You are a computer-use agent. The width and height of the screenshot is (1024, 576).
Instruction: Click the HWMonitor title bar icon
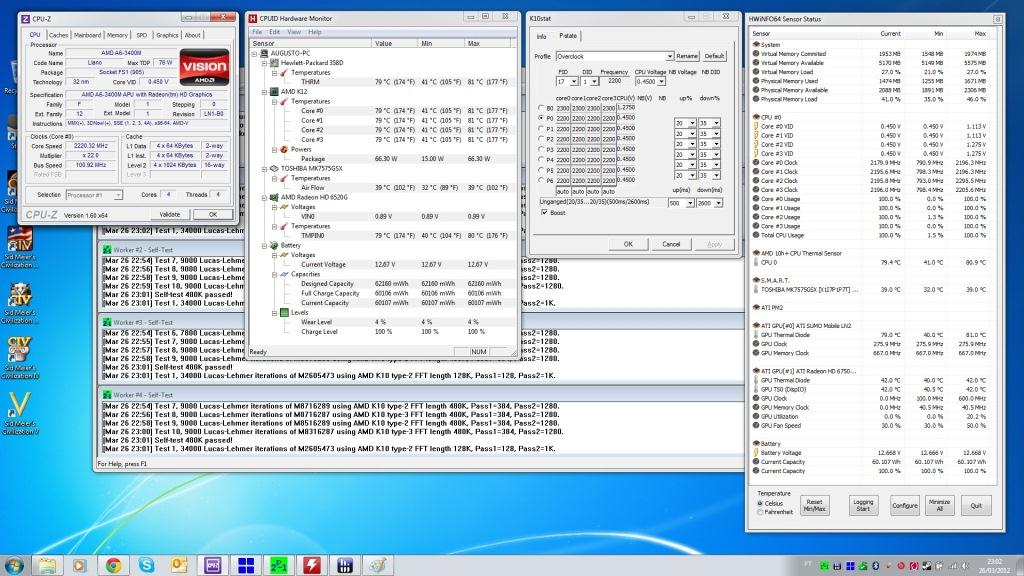pos(253,18)
